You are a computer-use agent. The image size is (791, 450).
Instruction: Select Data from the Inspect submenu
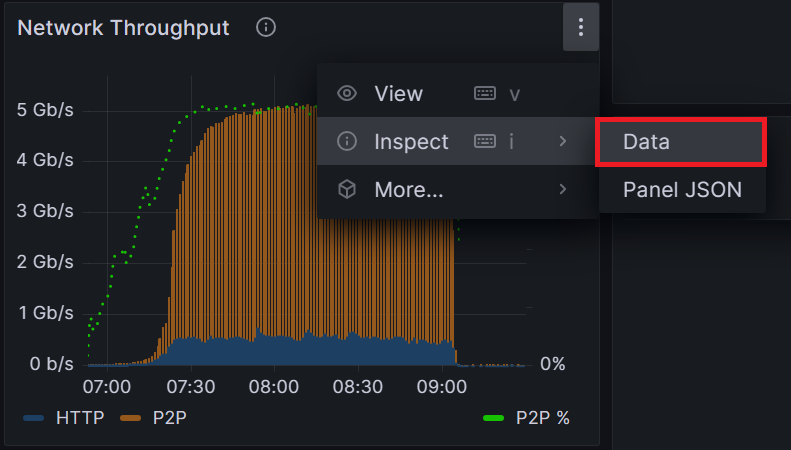pyautogui.click(x=646, y=142)
